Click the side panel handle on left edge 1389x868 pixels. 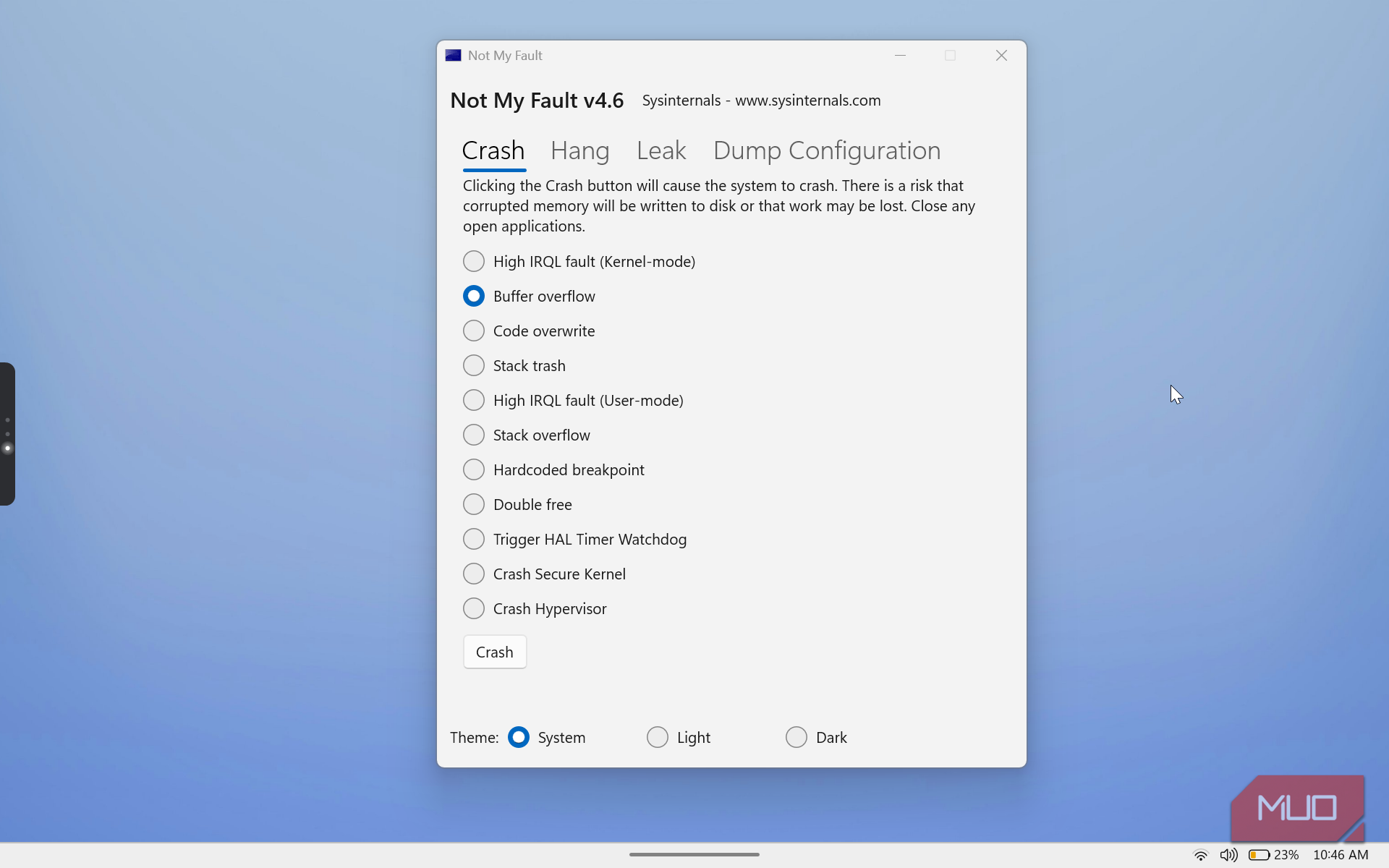point(7,434)
